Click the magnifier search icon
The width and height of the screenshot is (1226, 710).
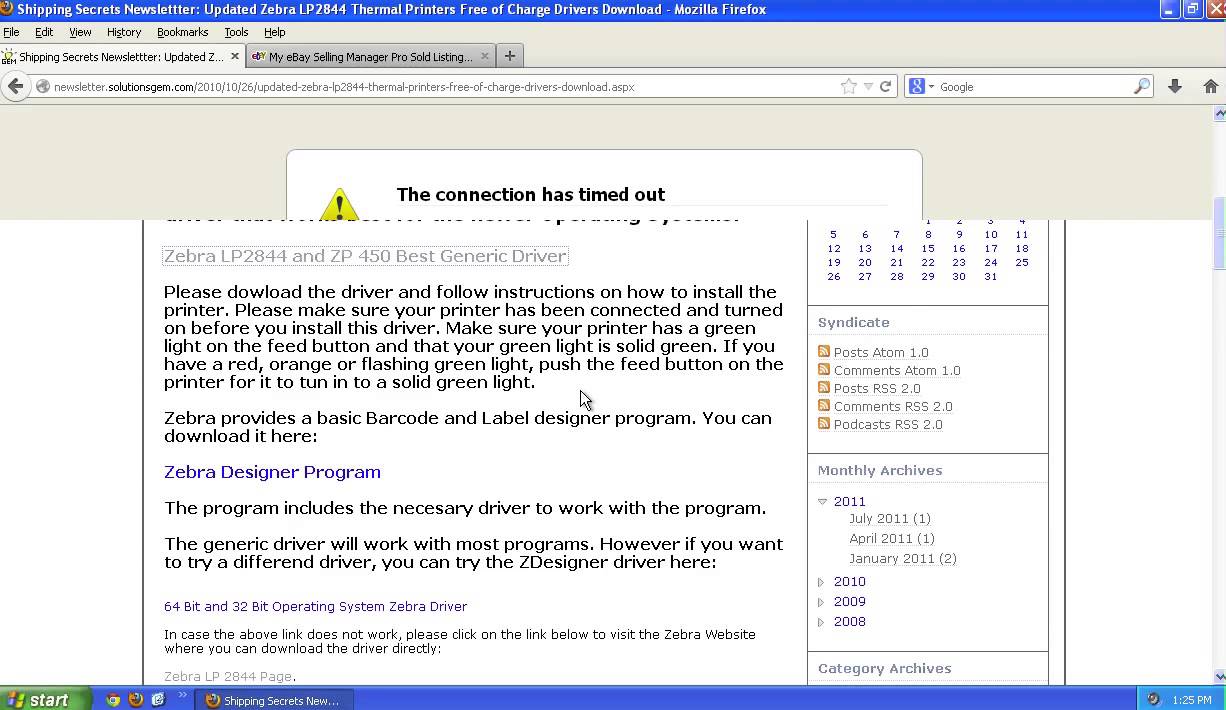click(1141, 87)
